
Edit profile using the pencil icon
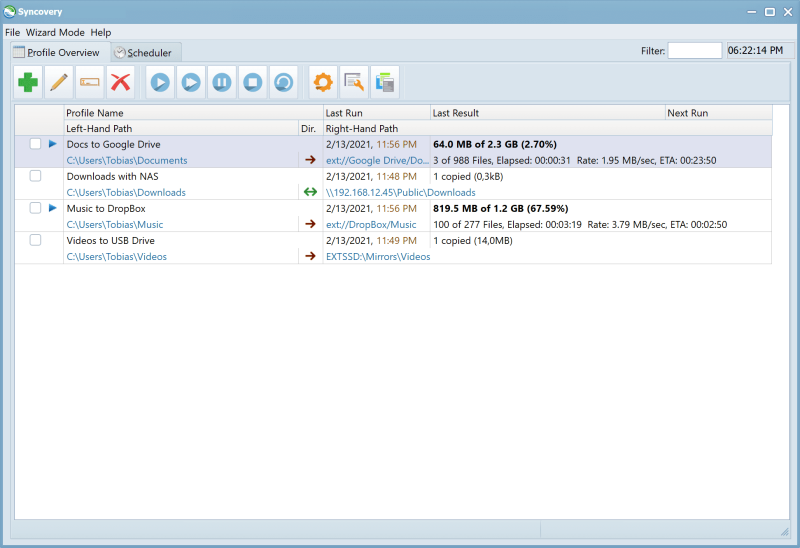coord(59,82)
